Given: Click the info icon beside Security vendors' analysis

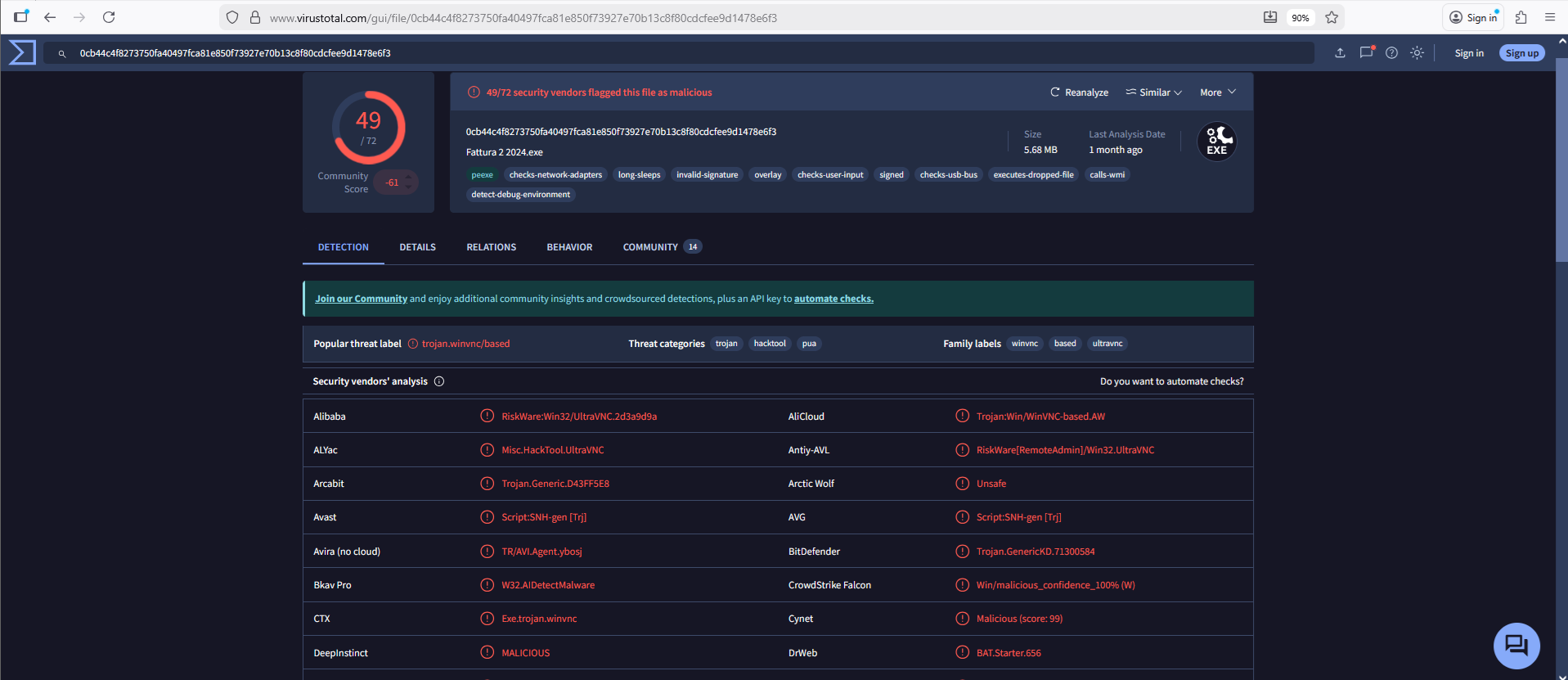Looking at the screenshot, I should point(439,381).
